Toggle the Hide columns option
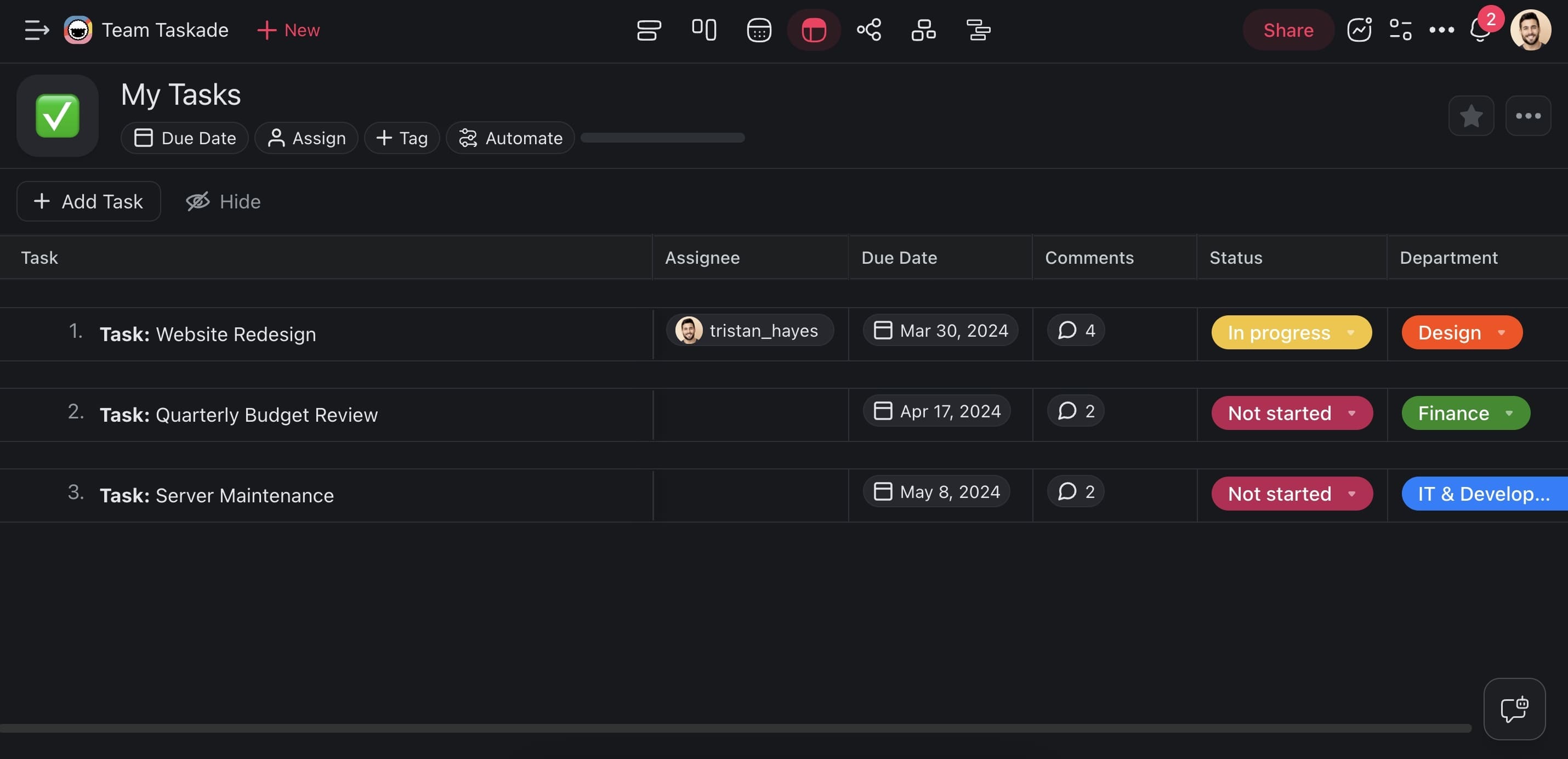 coord(223,201)
